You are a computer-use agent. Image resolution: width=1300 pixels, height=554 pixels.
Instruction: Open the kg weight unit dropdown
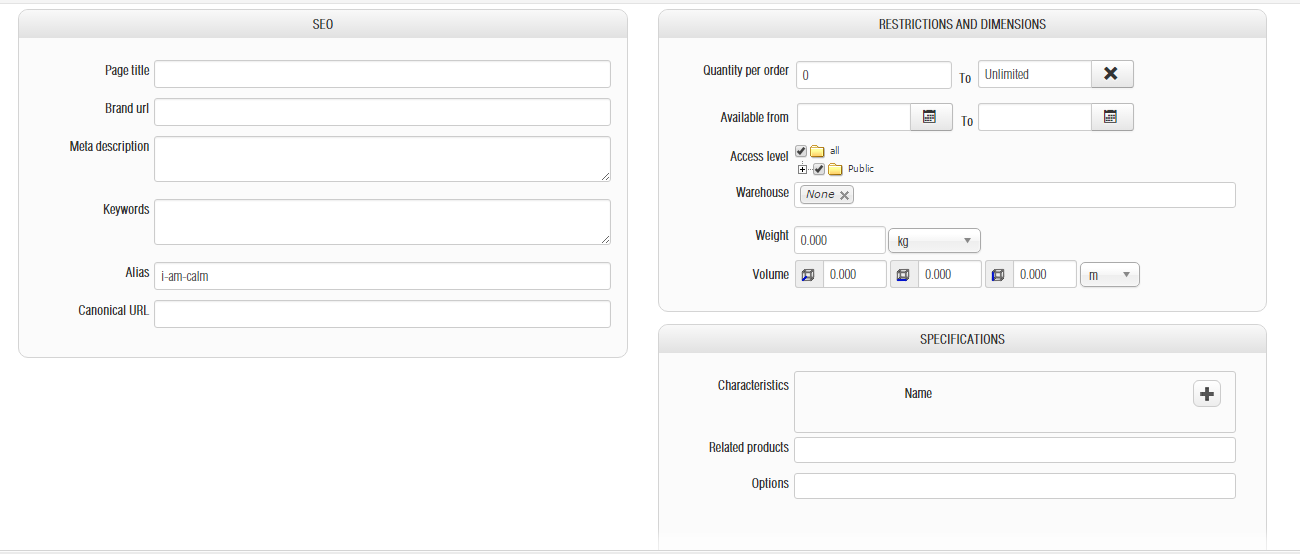[934, 241]
